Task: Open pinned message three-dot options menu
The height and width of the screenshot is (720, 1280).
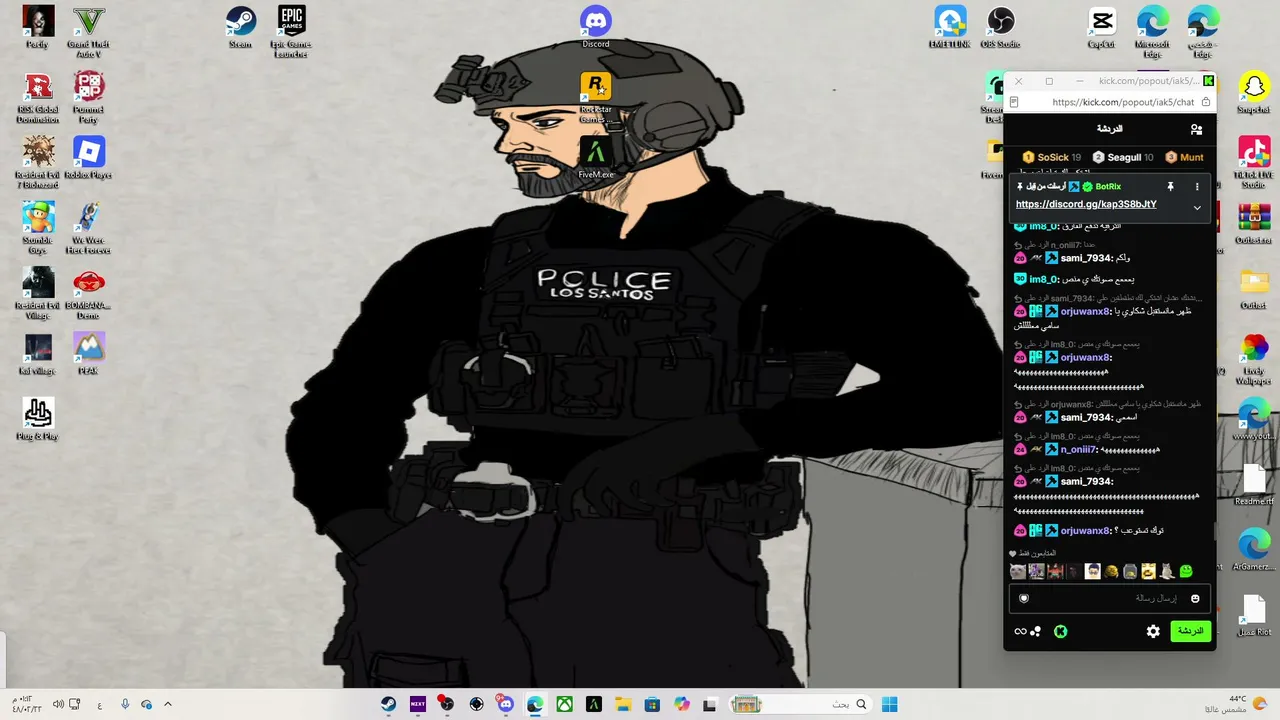Action: (1197, 186)
